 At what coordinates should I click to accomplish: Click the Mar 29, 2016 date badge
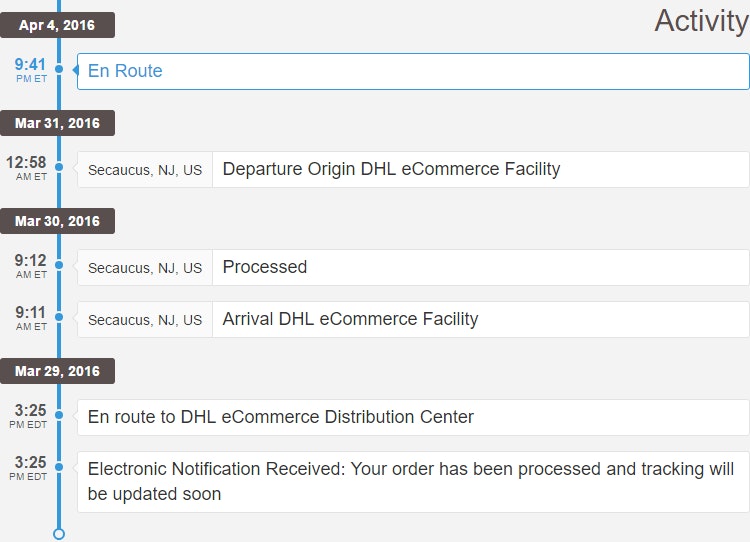tap(57, 371)
